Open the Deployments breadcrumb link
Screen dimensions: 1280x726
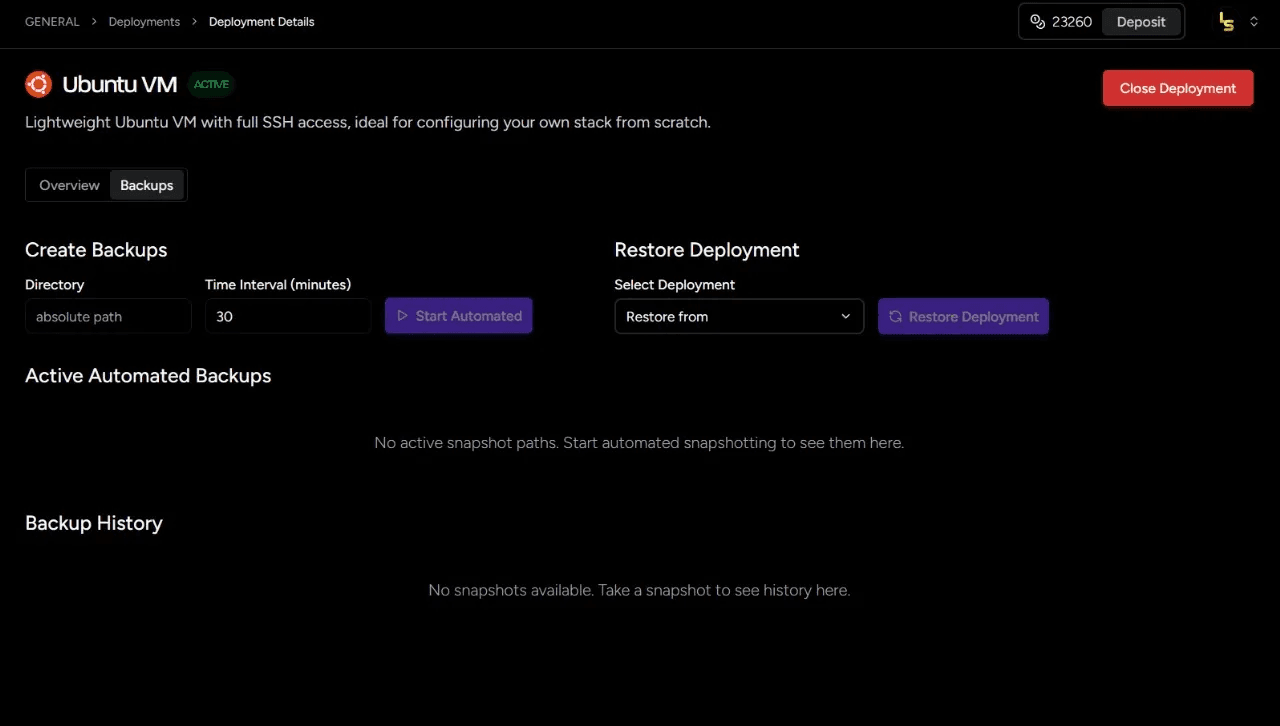pyautogui.click(x=143, y=21)
